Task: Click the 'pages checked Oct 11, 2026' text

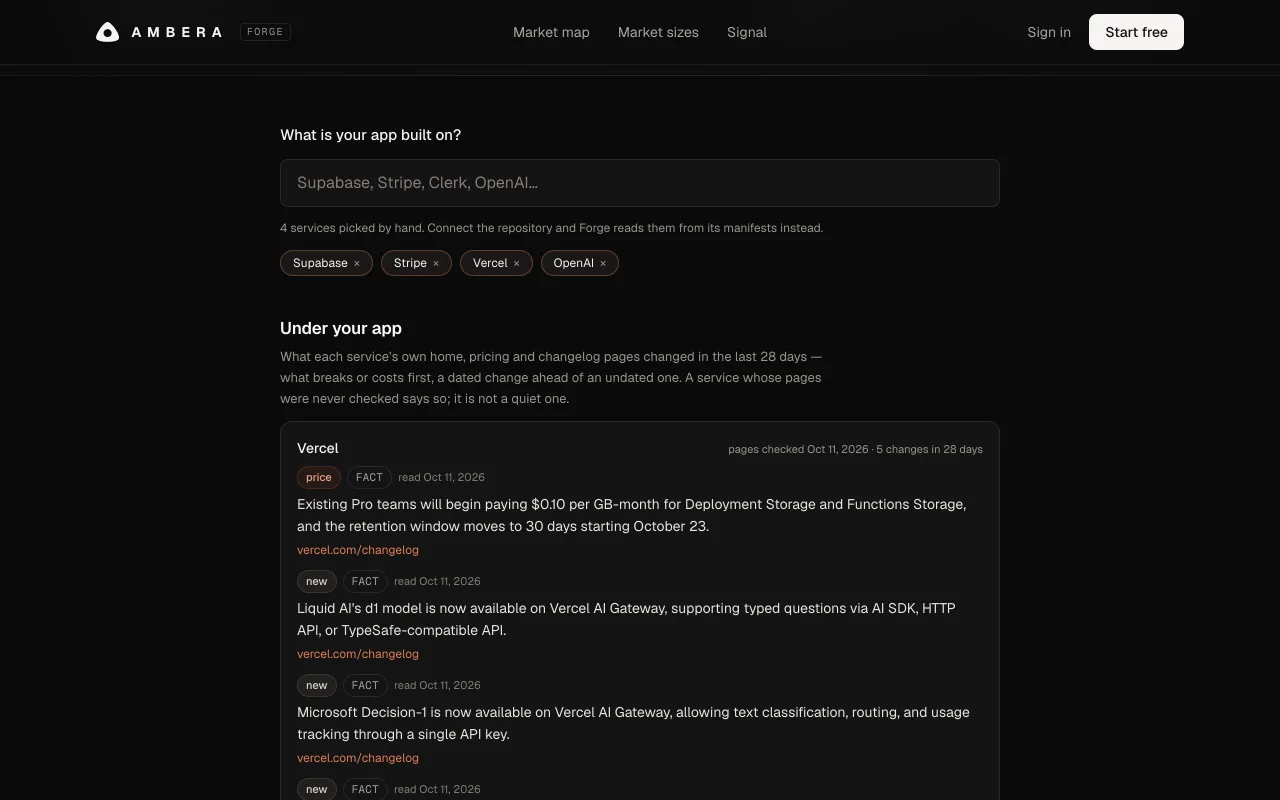Action: click(798, 449)
